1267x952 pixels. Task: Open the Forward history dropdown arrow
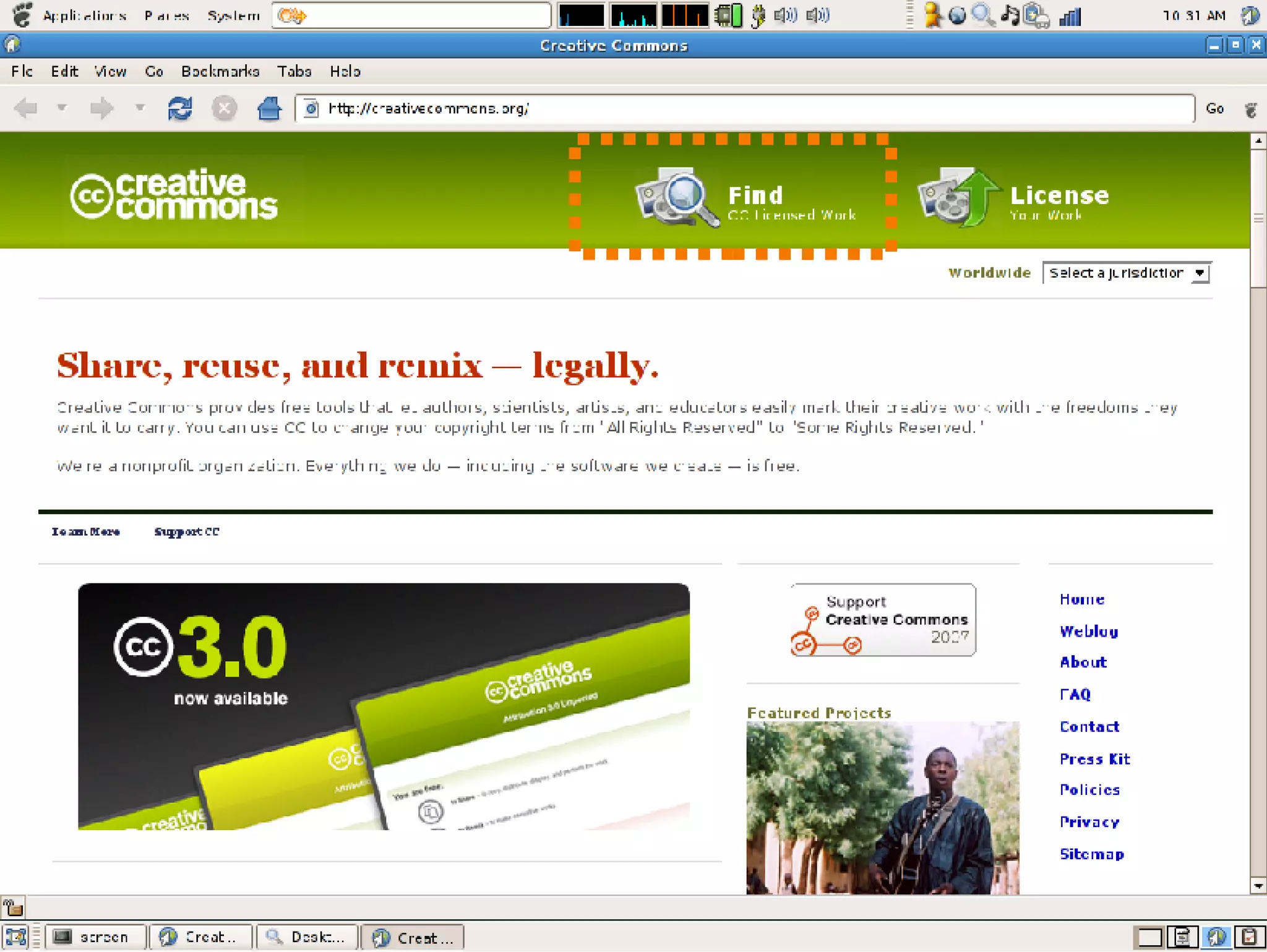coord(140,108)
